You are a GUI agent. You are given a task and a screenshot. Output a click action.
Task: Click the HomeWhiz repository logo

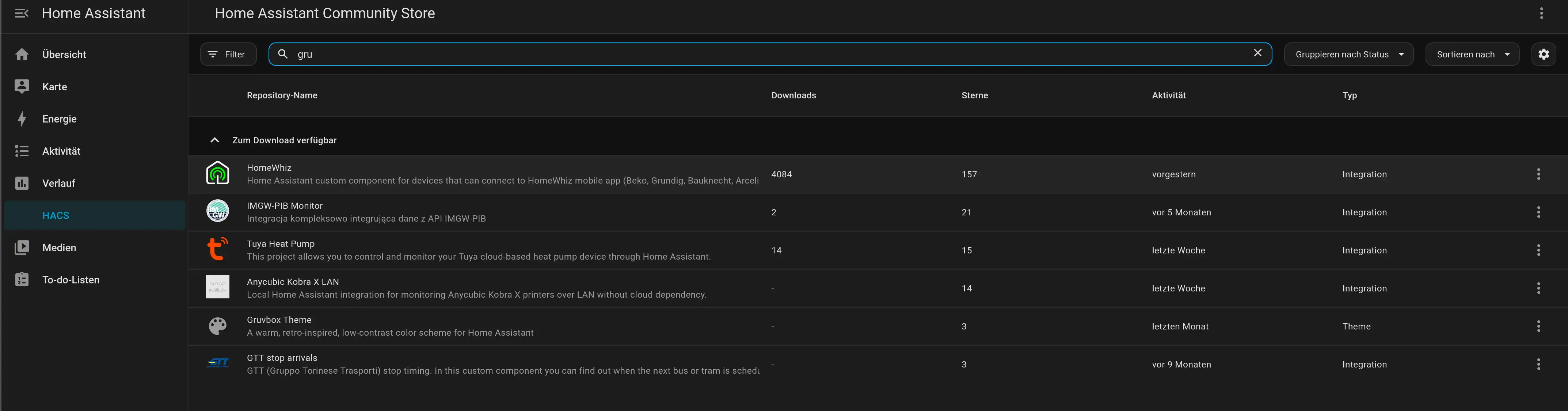coord(218,174)
